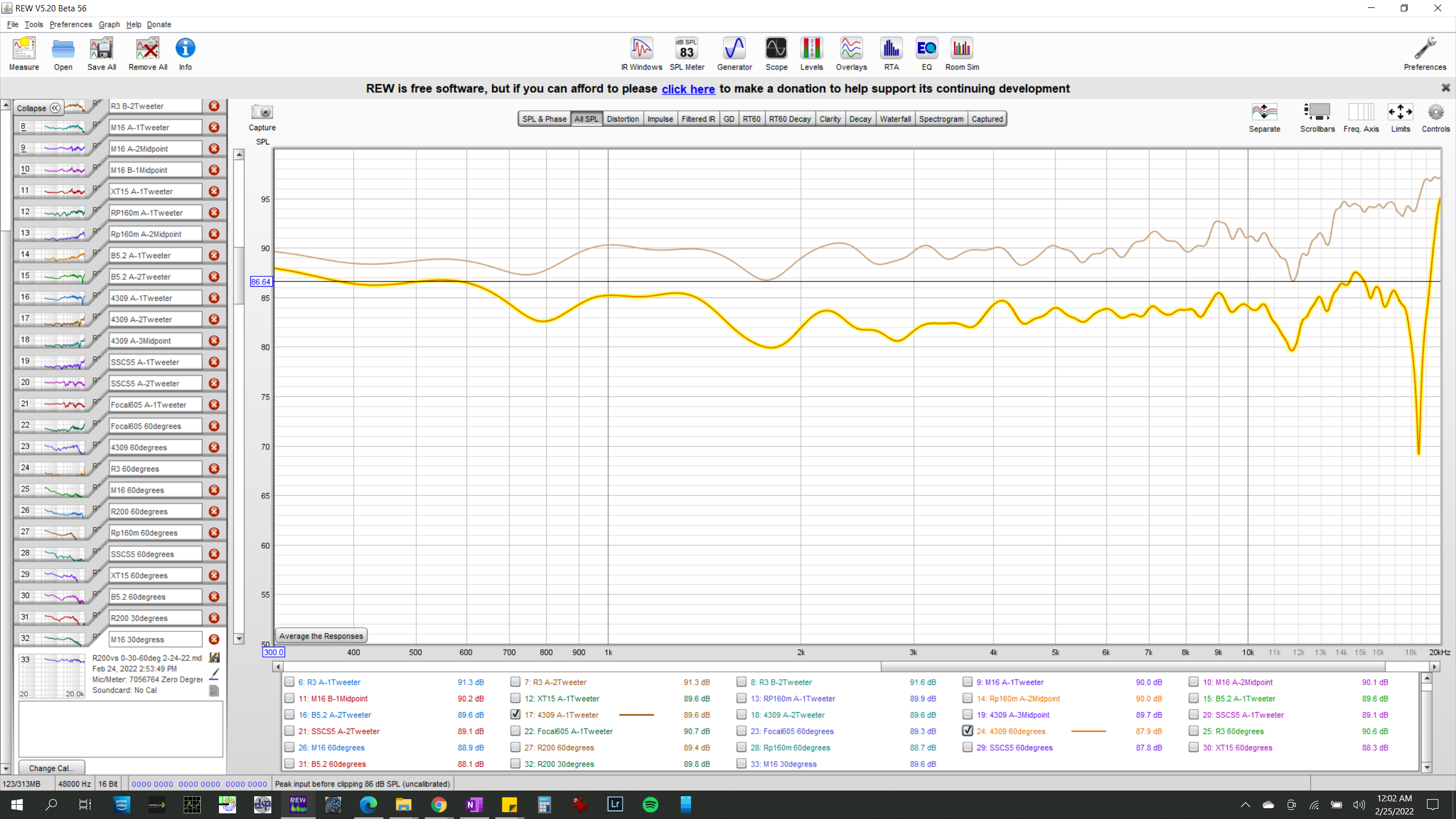Switch to the Distortion tab
This screenshot has height=819, width=1456.
click(x=623, y=119)
